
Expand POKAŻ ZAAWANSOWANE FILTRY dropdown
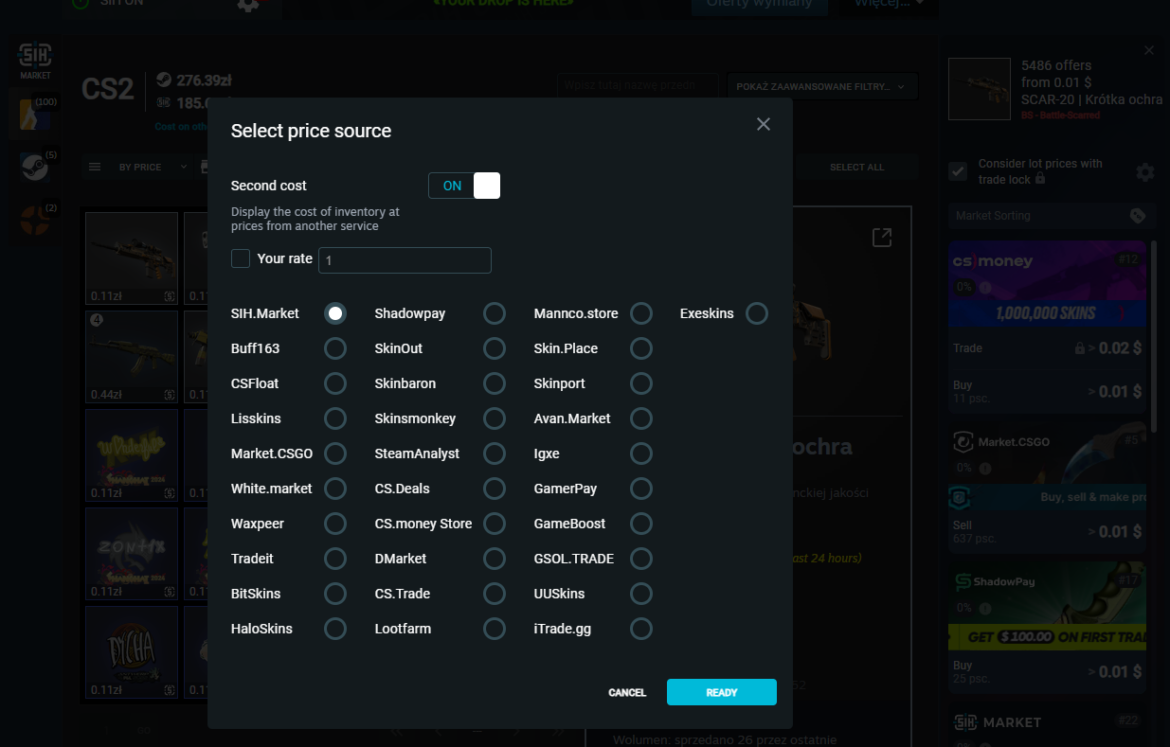821,87
